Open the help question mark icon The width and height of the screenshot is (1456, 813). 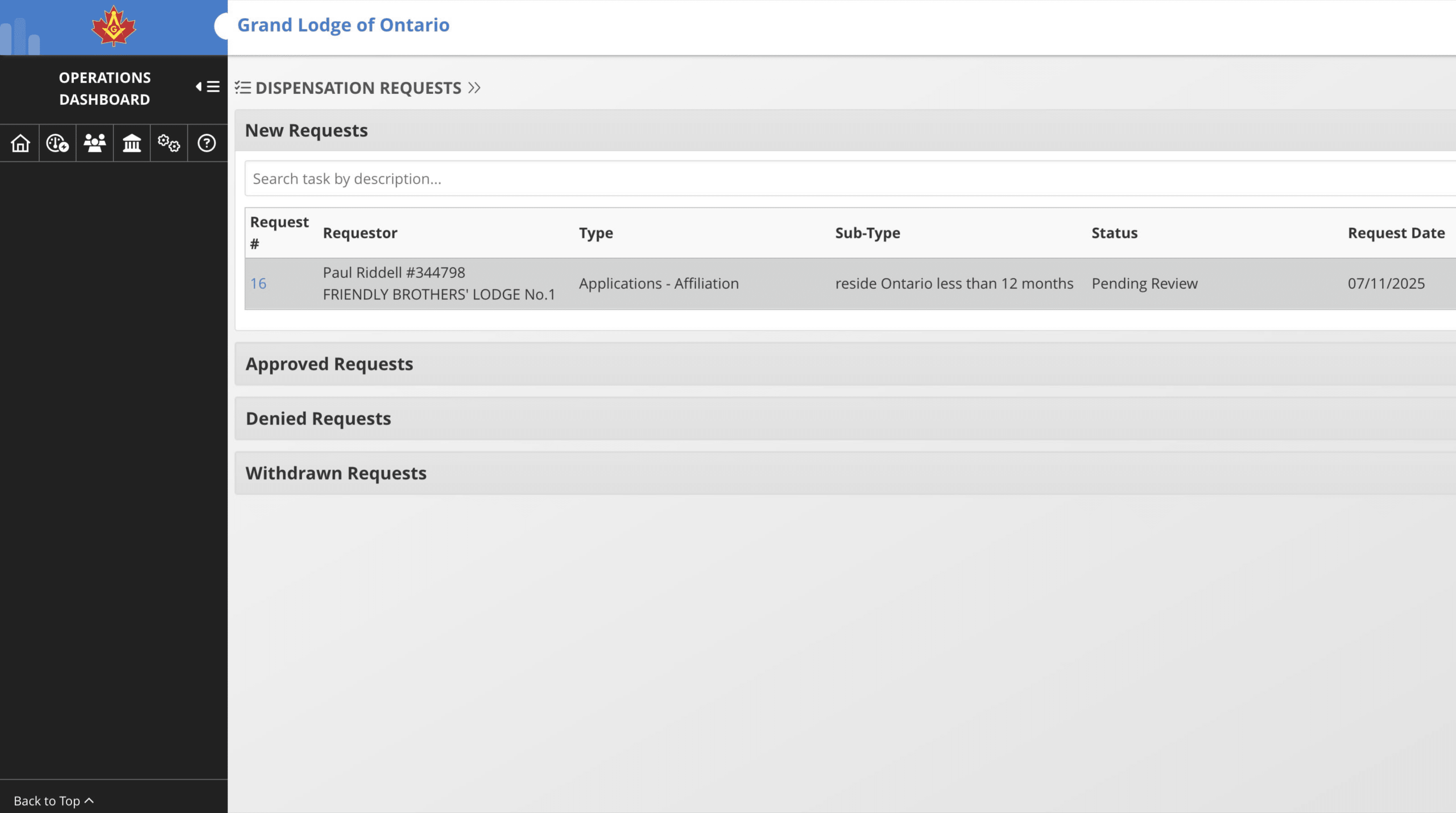[x=206, y=143]
